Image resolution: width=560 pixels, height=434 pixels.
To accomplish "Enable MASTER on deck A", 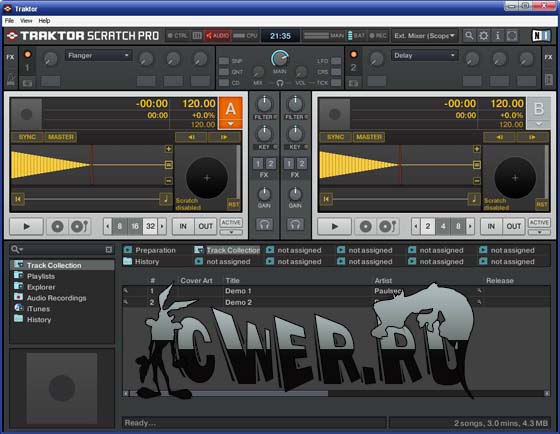I will [x=61, y=137].
